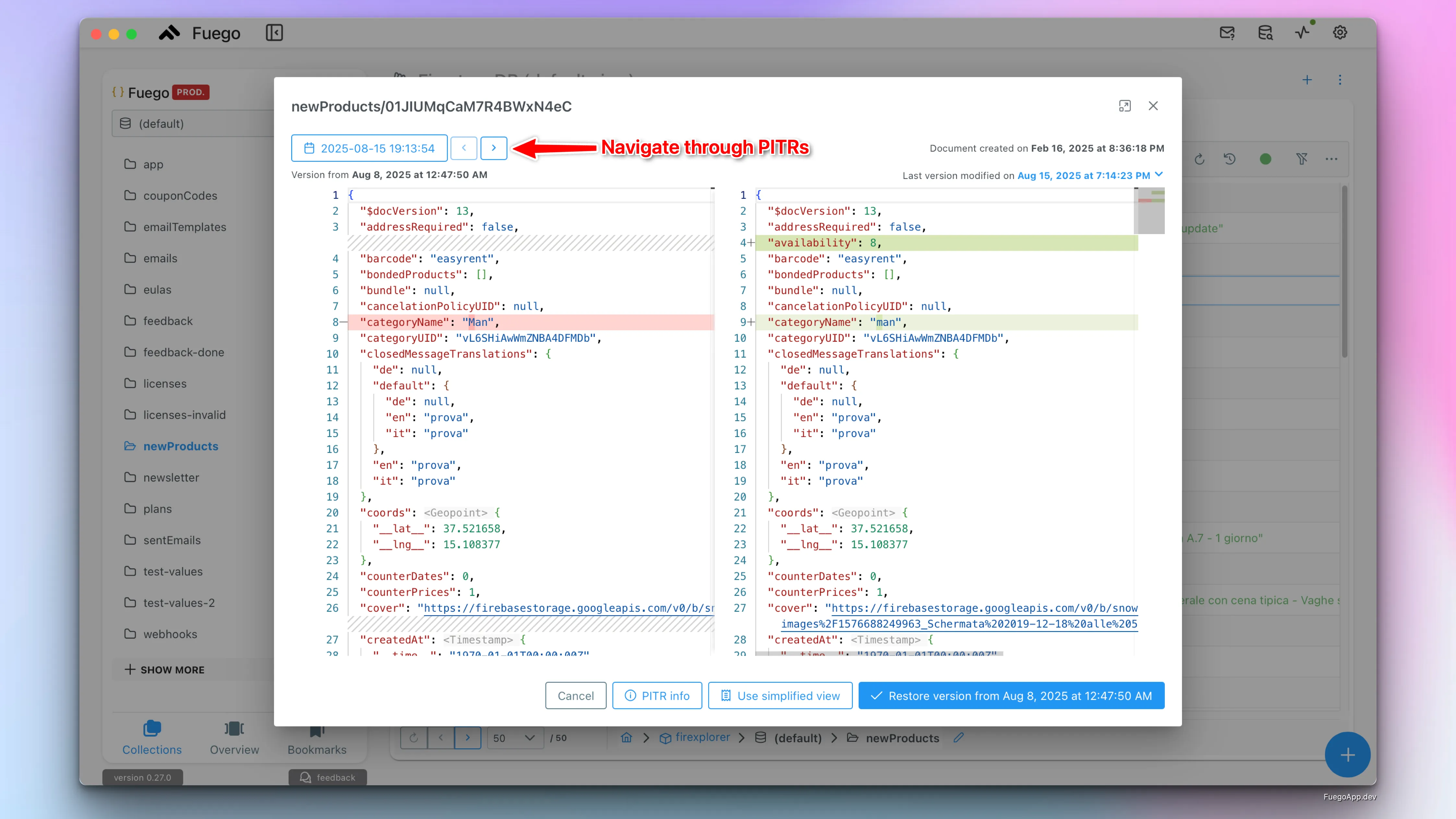Expand SHOW MORE collections
The image size is (1456, 819).
[165, 670]
